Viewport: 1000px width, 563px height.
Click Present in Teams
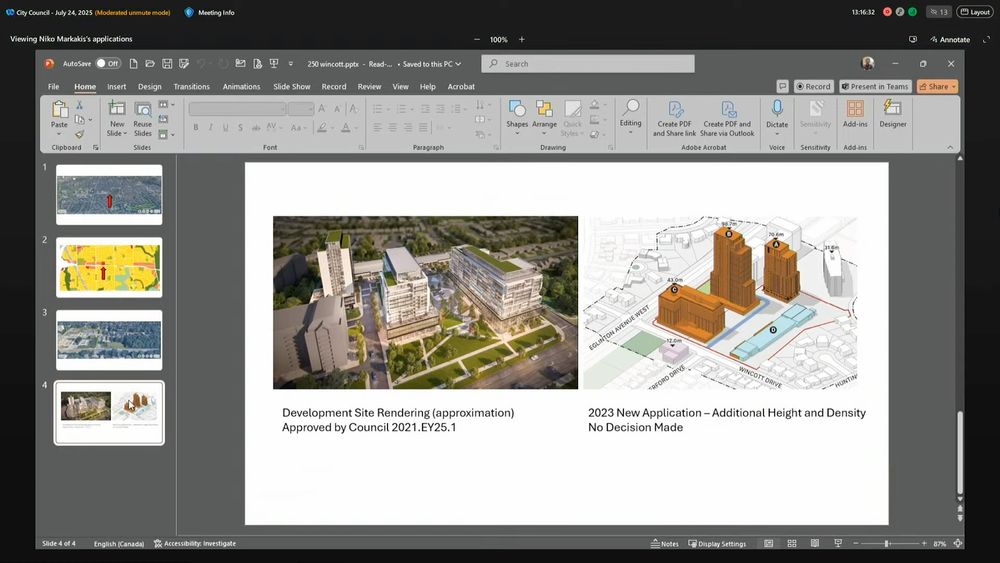[874, 86]
